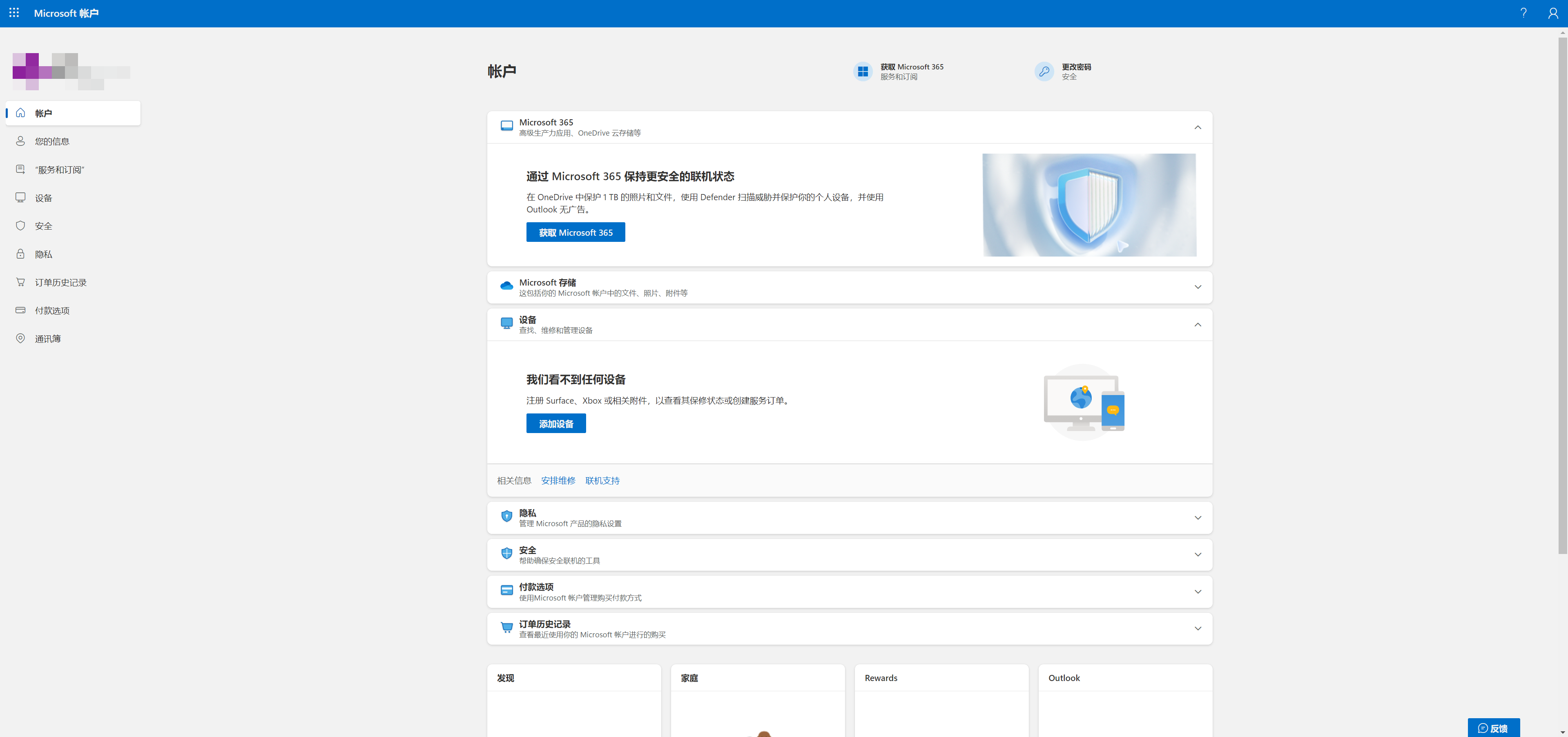Expand the 安全 section chevron
Image resolution: width=1568 pixels, height=737 pixels.
click(x=1197, y=554)
